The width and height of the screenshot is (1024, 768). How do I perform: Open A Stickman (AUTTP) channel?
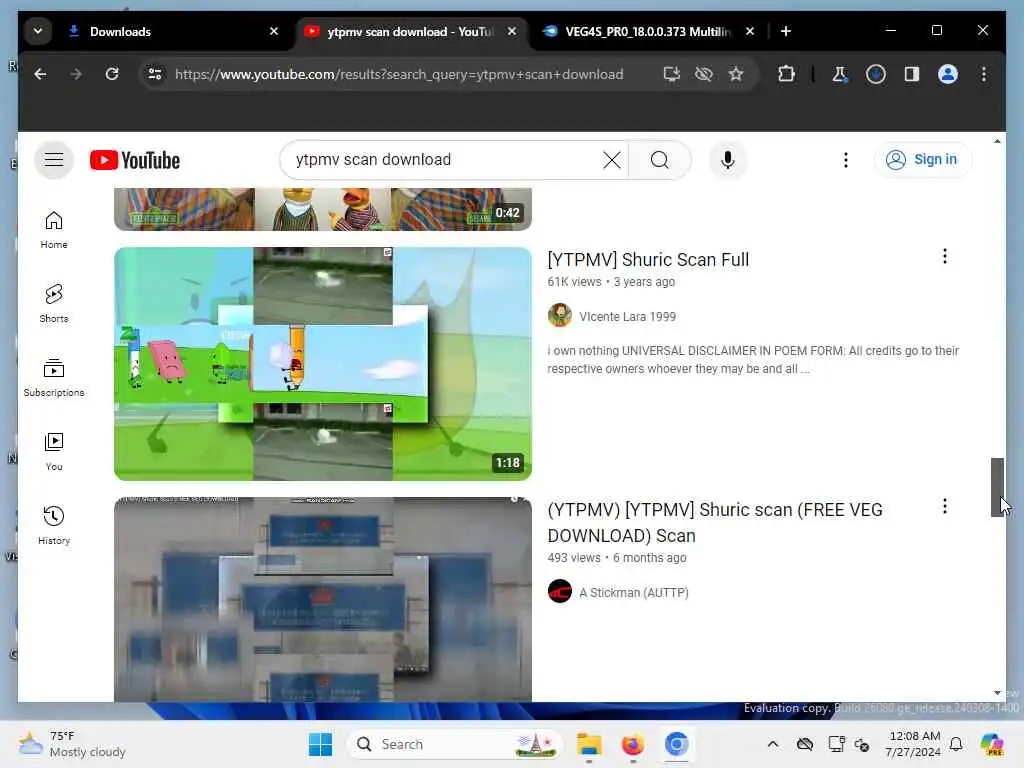(x=633, y=593)
